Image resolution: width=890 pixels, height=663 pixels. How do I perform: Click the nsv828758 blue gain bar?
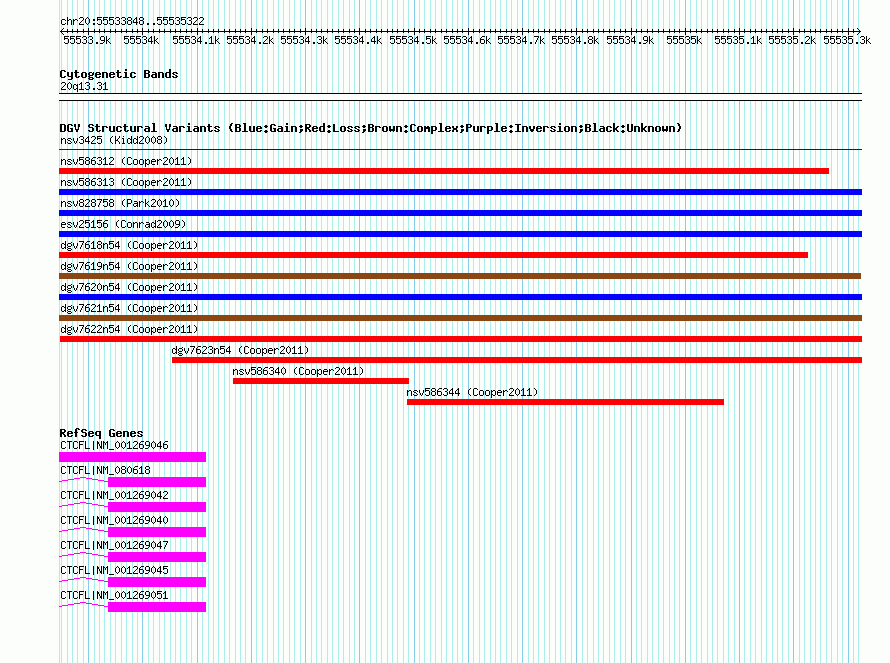(x=460, y=213)
